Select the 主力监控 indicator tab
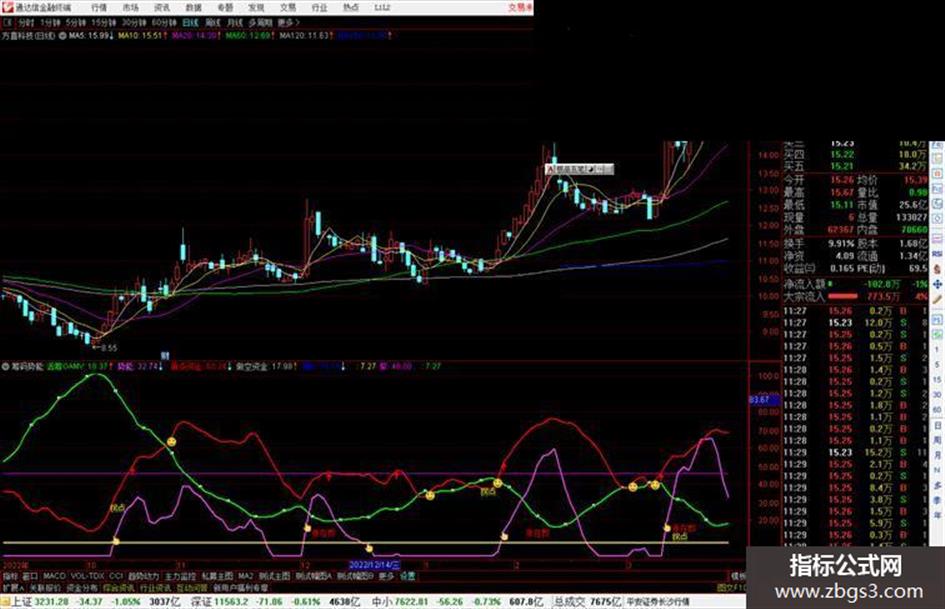This screenshot has height=609, width=945. (180, 576)
